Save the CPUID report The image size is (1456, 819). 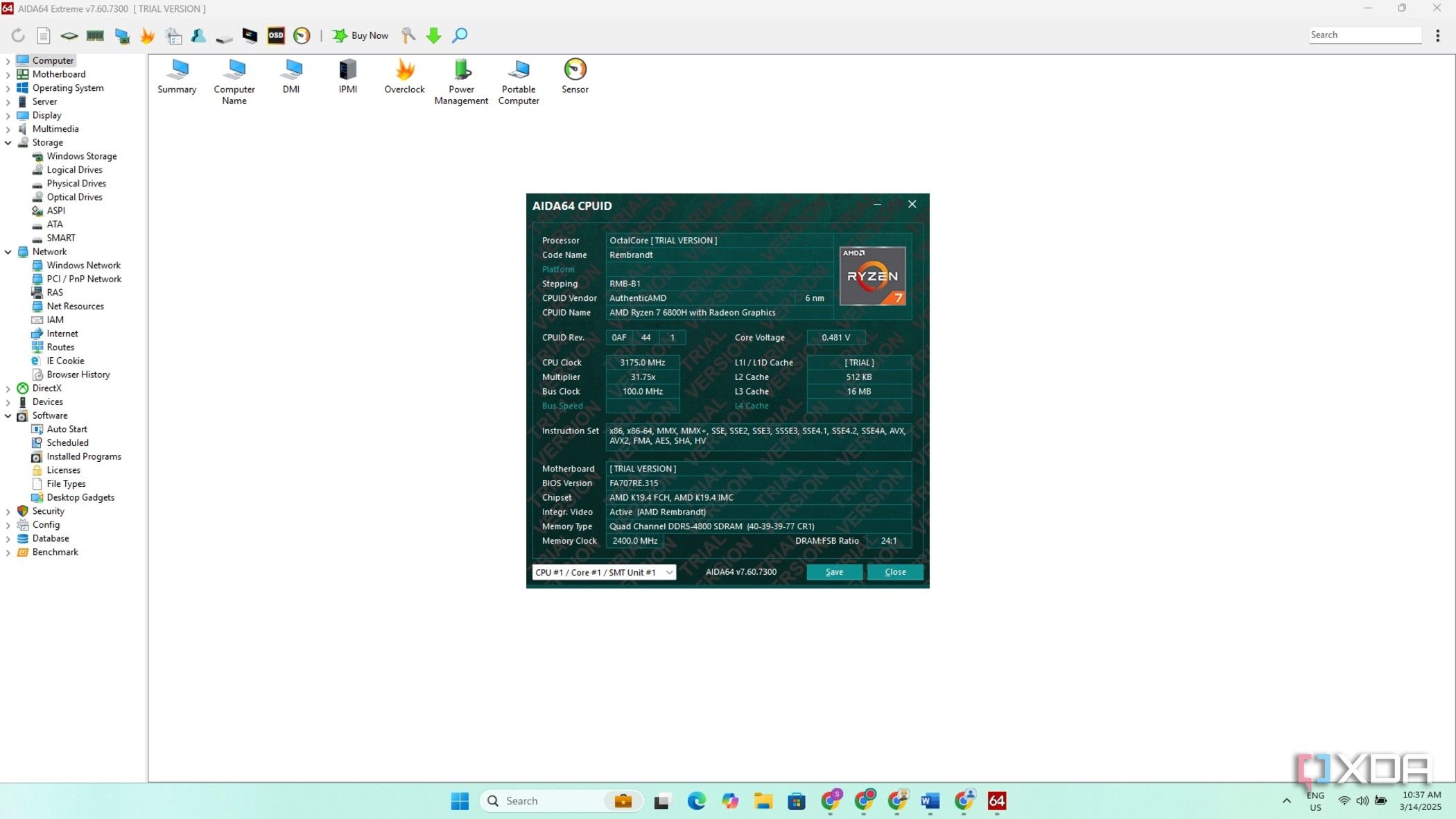click(x=834, y=572)
